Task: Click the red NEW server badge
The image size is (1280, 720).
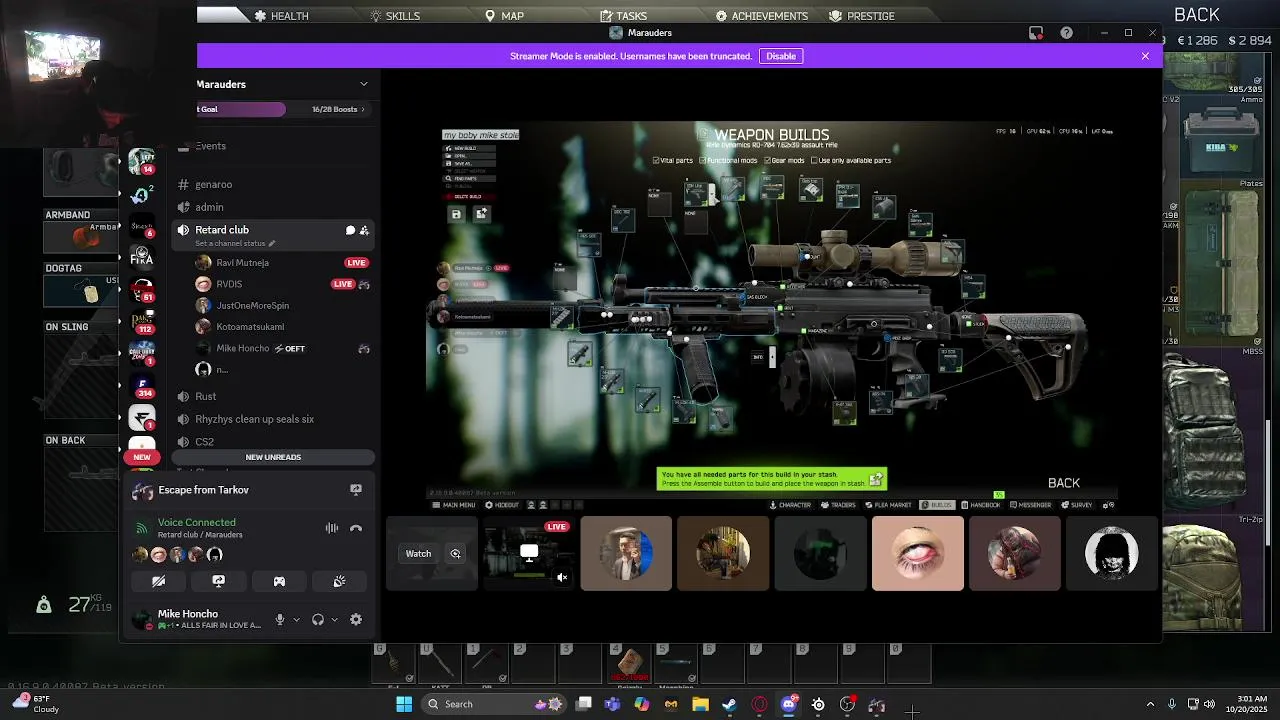Action: click(x=142, y=457)
